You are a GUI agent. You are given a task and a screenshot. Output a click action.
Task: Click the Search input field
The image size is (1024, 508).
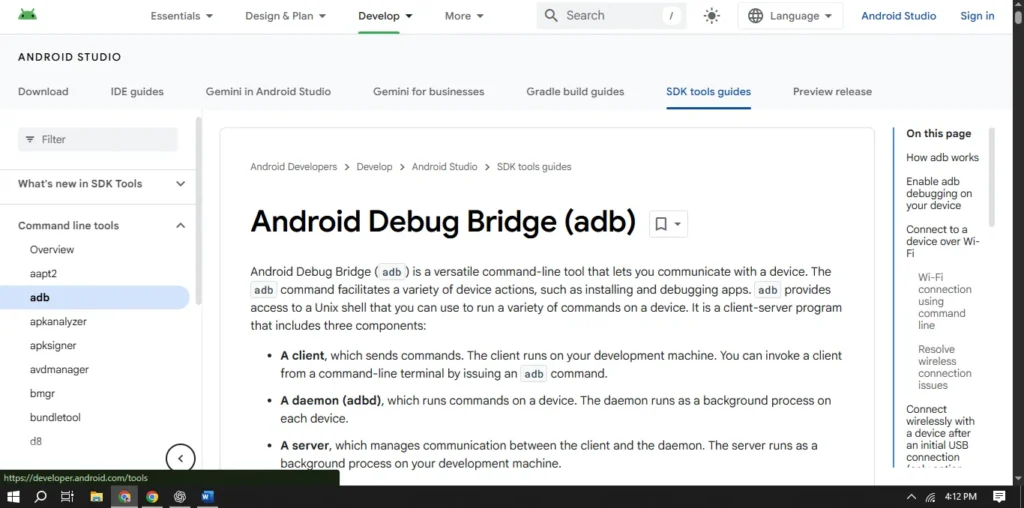[x=611, y=16]
